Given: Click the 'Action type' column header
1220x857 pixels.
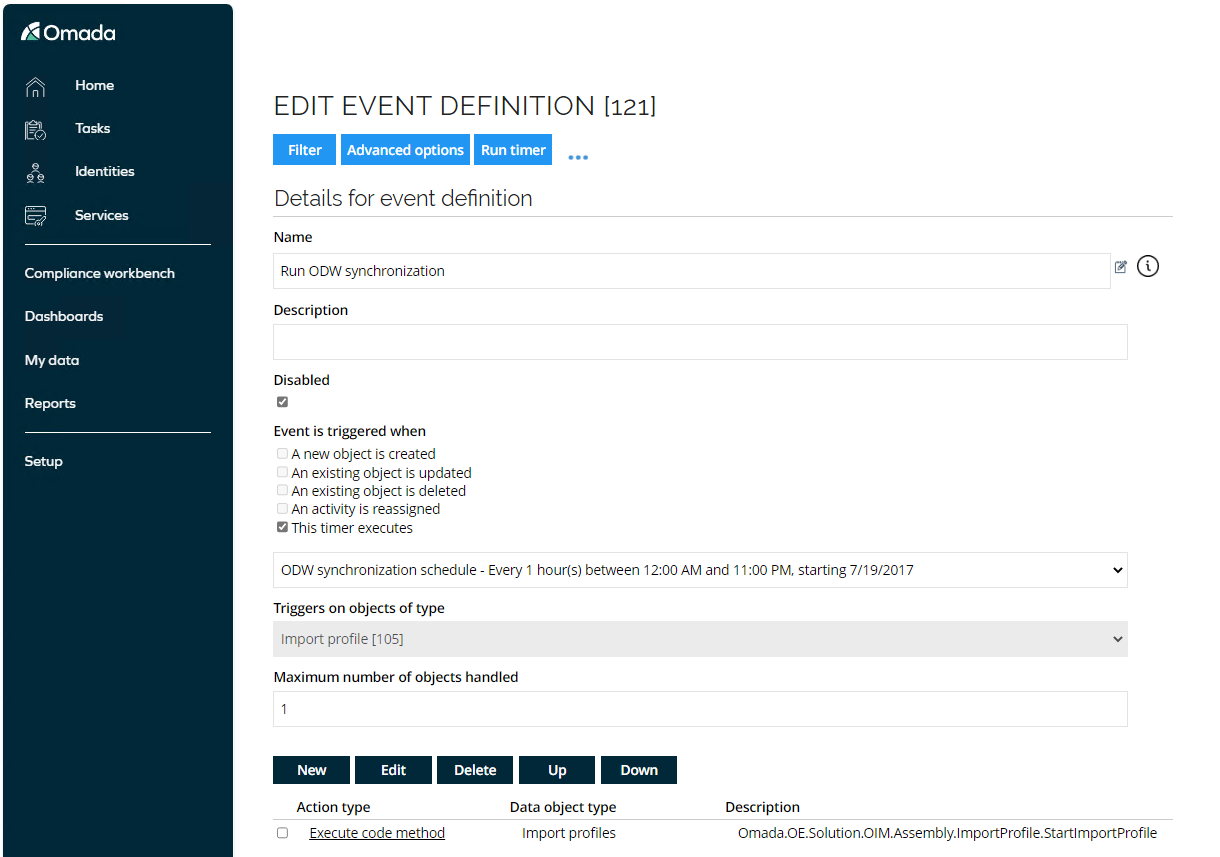Looking at the screenshot, I should (333, 807).
